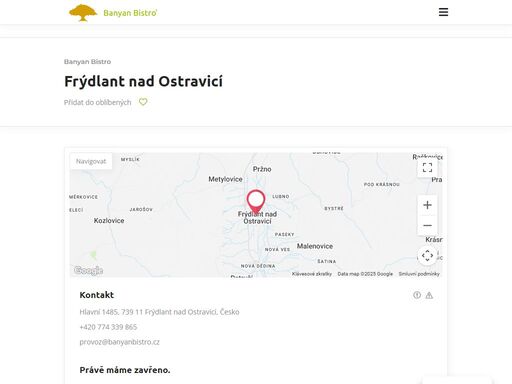The width and height of the screenshot is (512, 384).
Task: Open Klávesové zkratky on map
Action: click(x=312, y=274)
